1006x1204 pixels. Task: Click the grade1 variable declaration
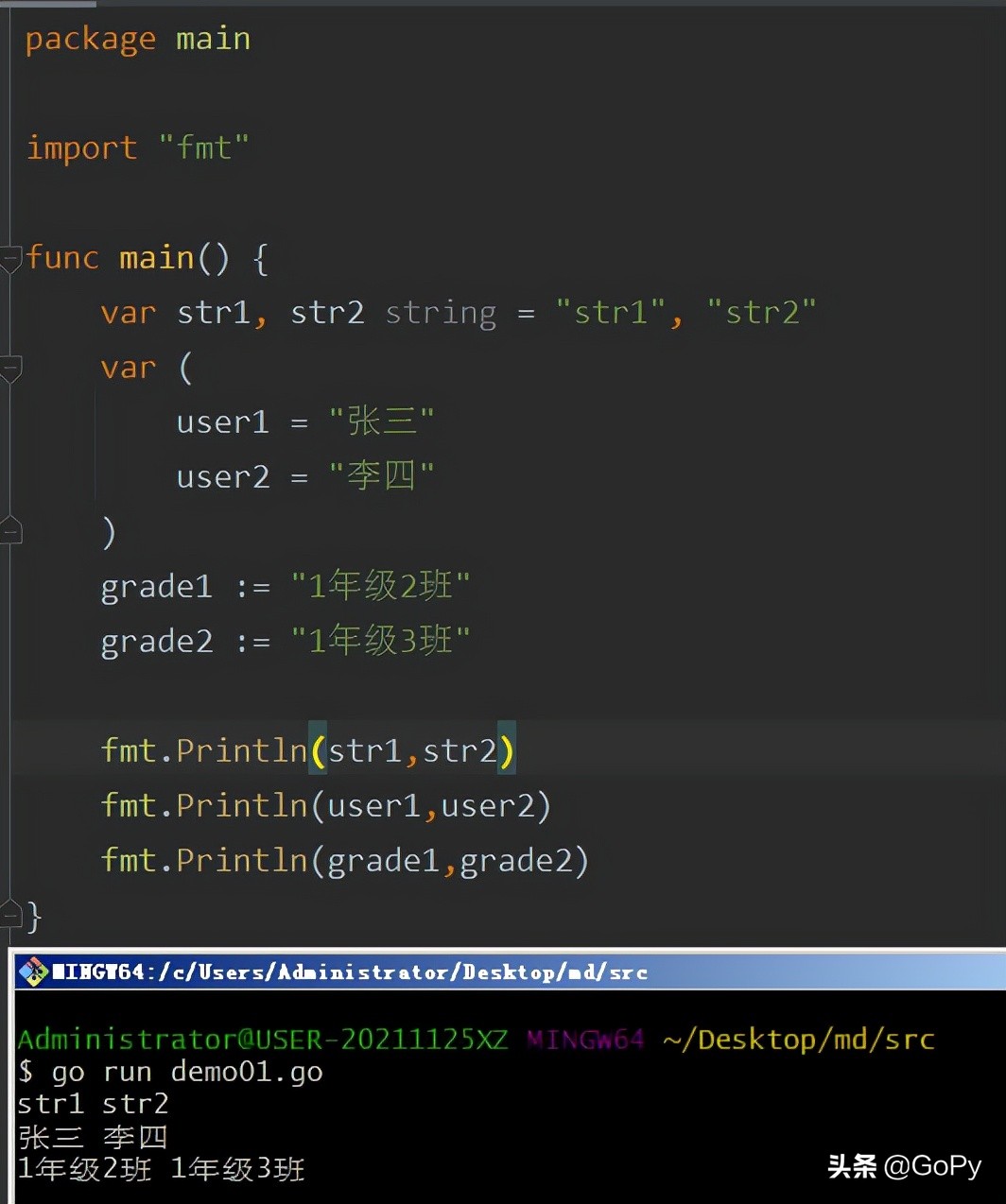(156, 587)
